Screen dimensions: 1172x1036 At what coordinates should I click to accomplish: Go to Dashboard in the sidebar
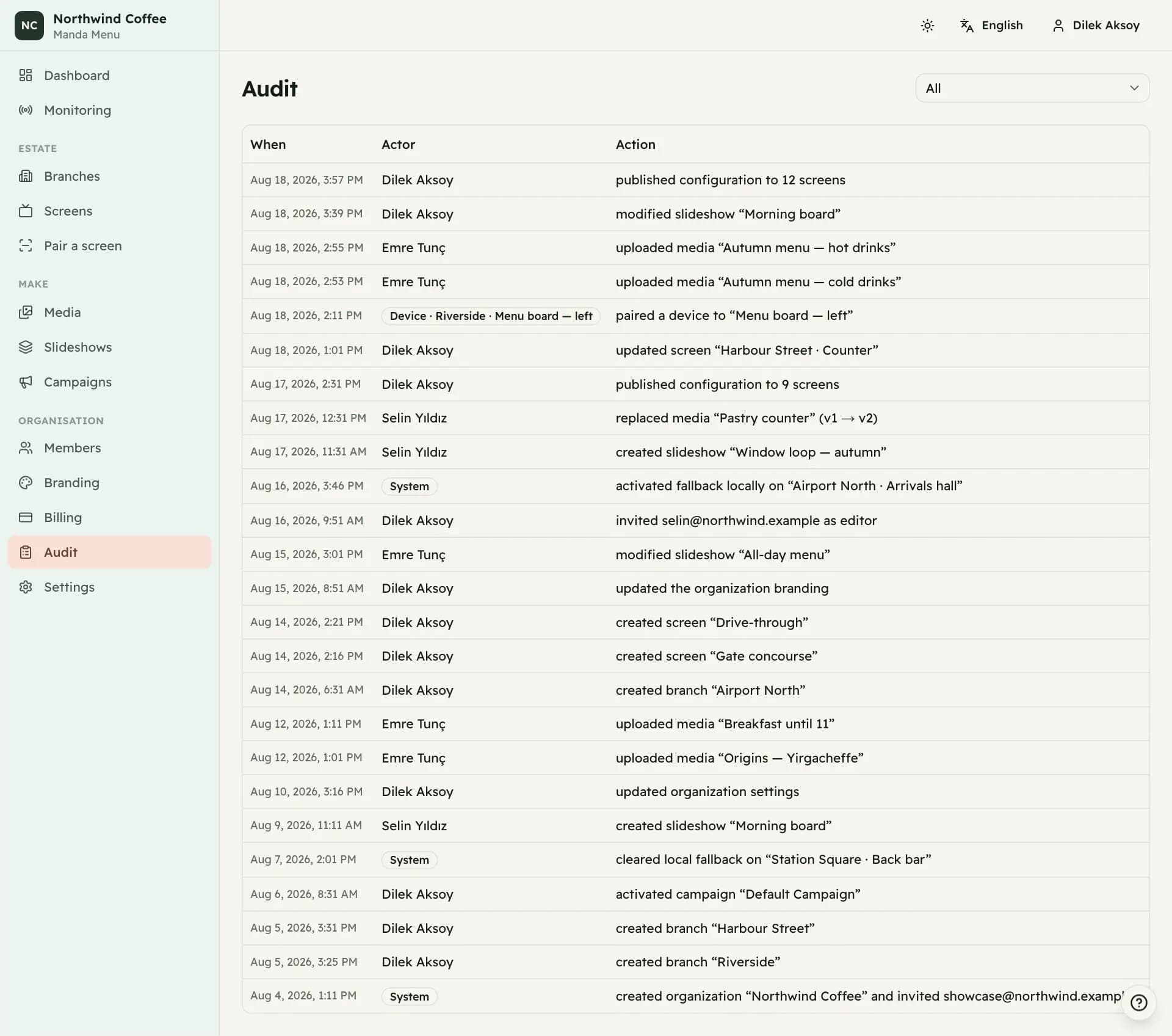[x=109, y=75]
